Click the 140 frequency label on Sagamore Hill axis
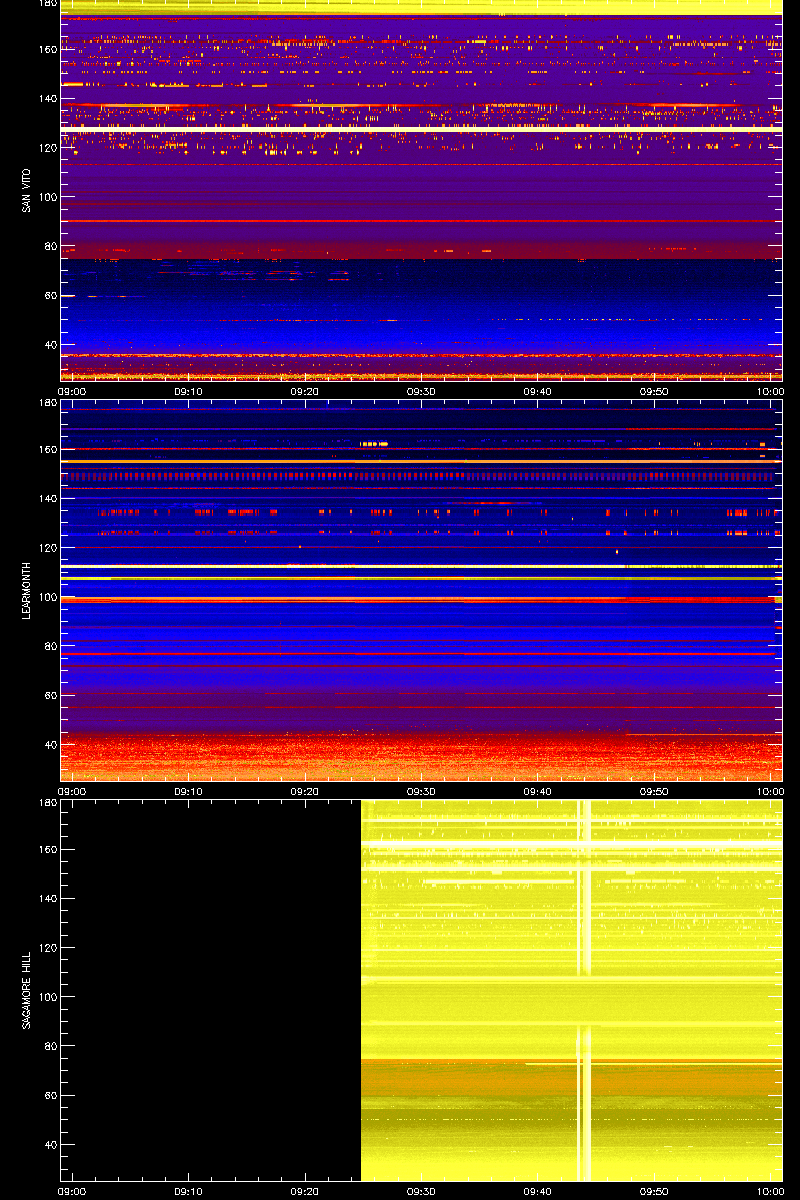800x1200 pixels. (x=47, y=899)
